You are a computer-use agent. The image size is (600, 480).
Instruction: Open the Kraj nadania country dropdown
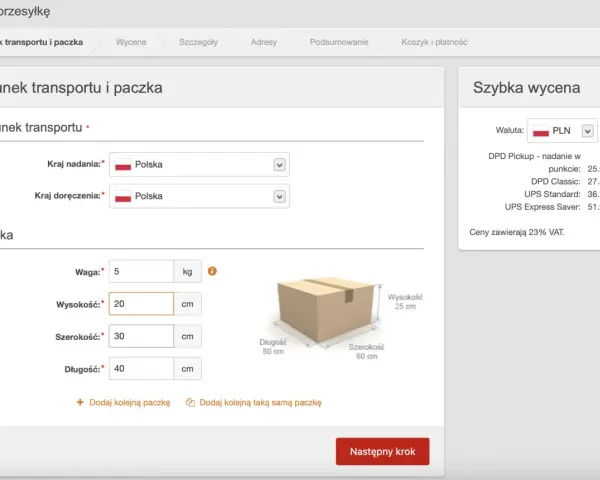coord(199,165)
